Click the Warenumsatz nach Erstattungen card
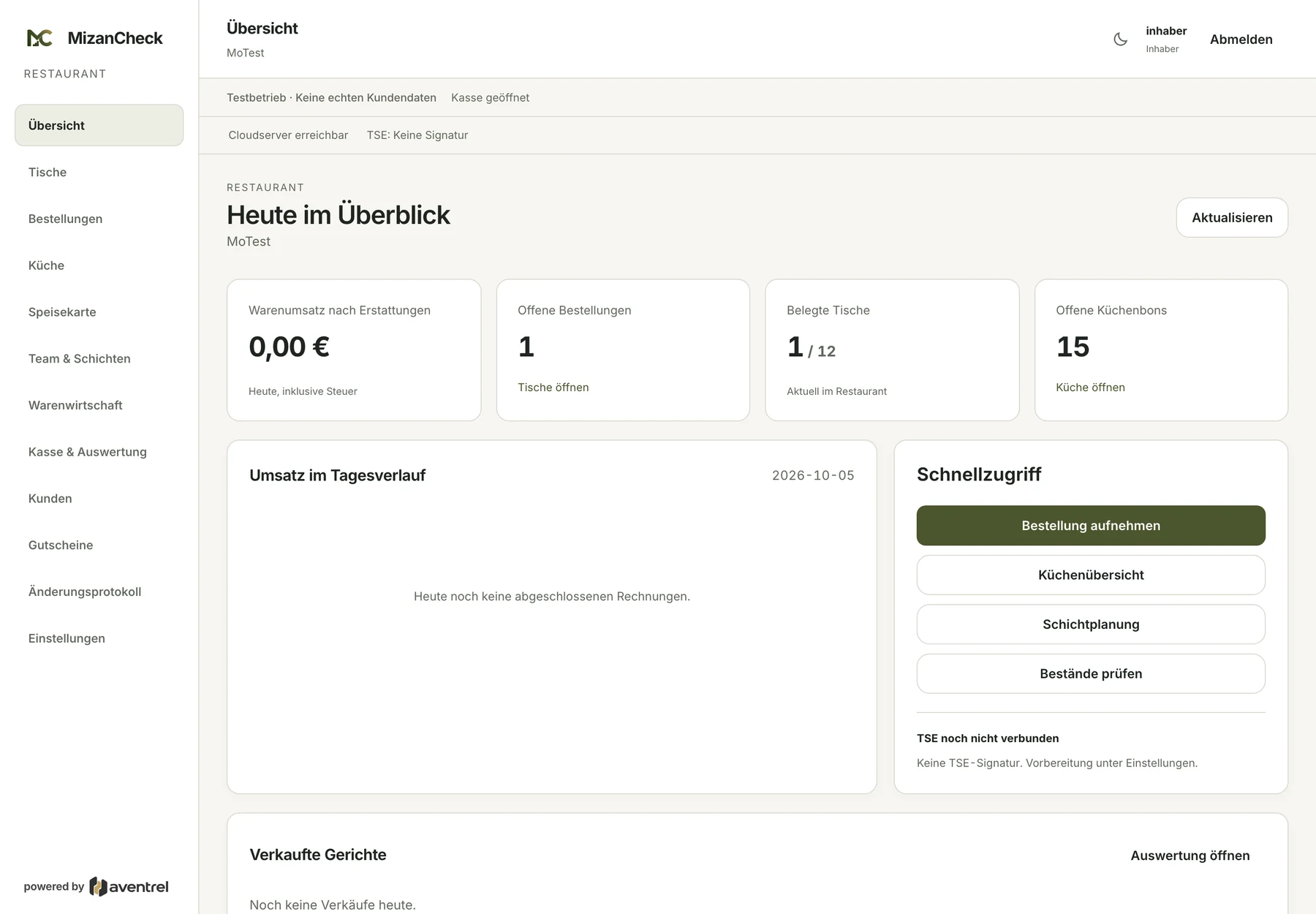This screenshot has width=1316, height=914. pyautogui.click(x=354, y=350)
